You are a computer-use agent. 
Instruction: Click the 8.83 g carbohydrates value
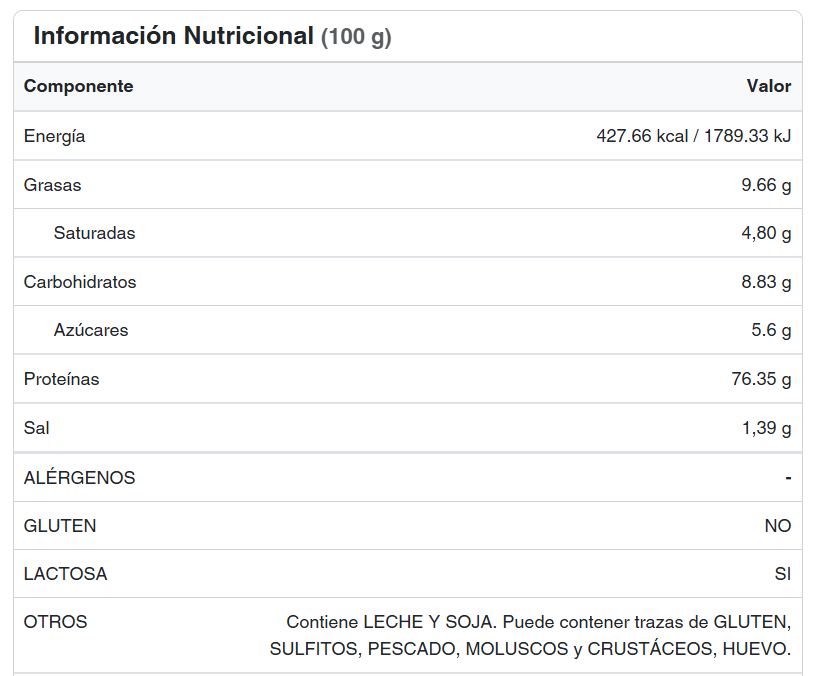click(766, 282)
